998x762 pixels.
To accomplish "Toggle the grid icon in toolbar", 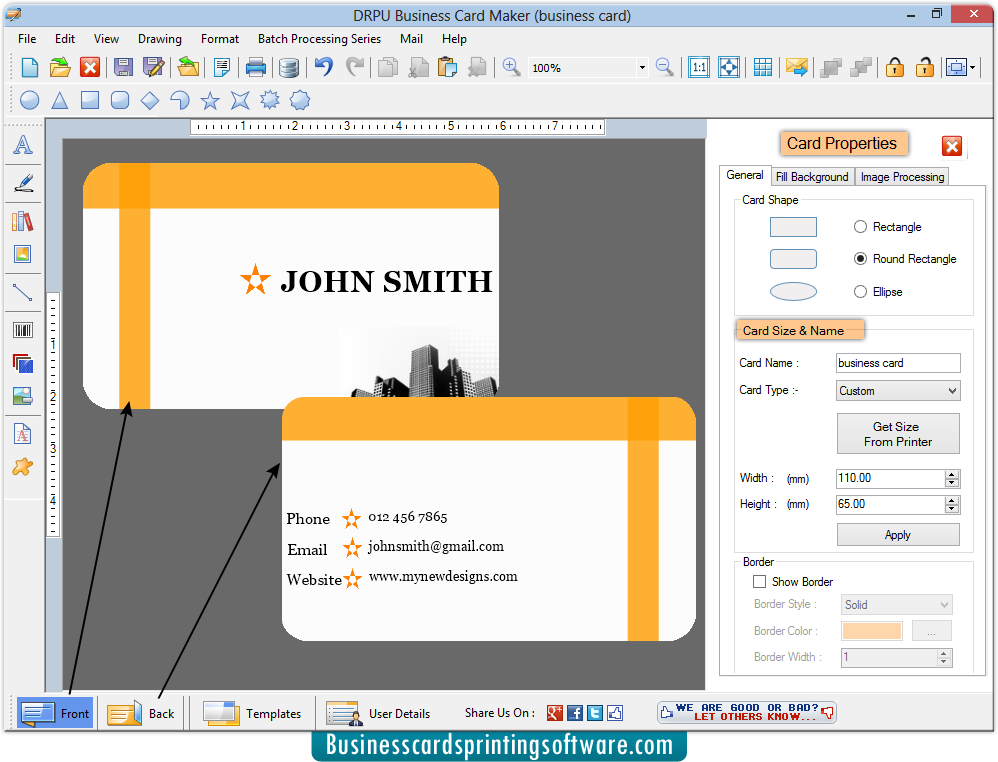I will click(x=763, y=67).
